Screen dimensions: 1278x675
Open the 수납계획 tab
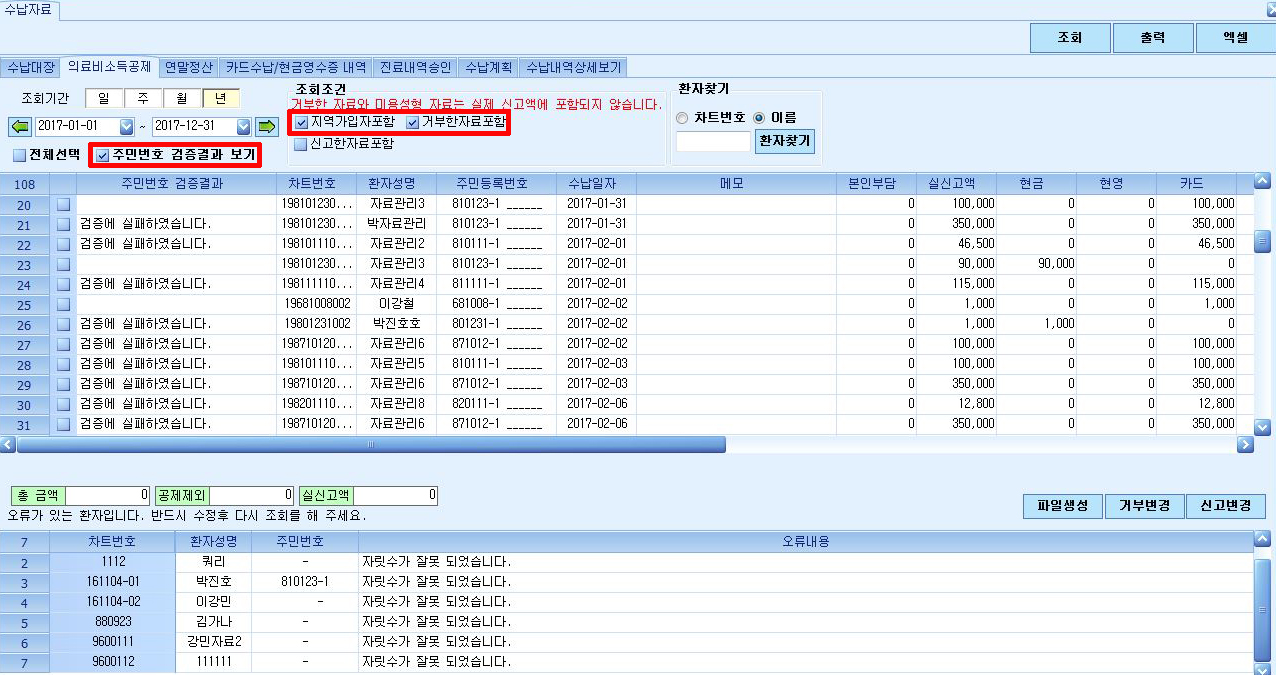click(490, 68)
